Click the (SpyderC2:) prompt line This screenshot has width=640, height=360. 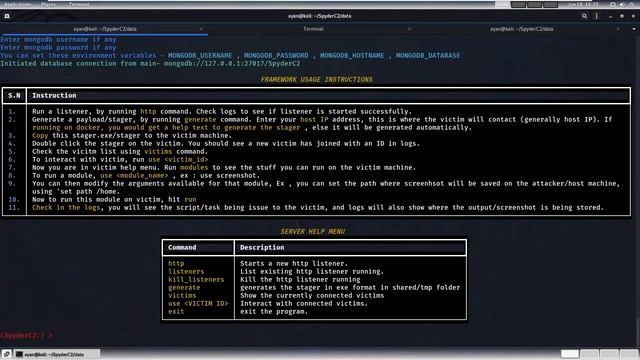pyautogui.click(x=27, y=335)
